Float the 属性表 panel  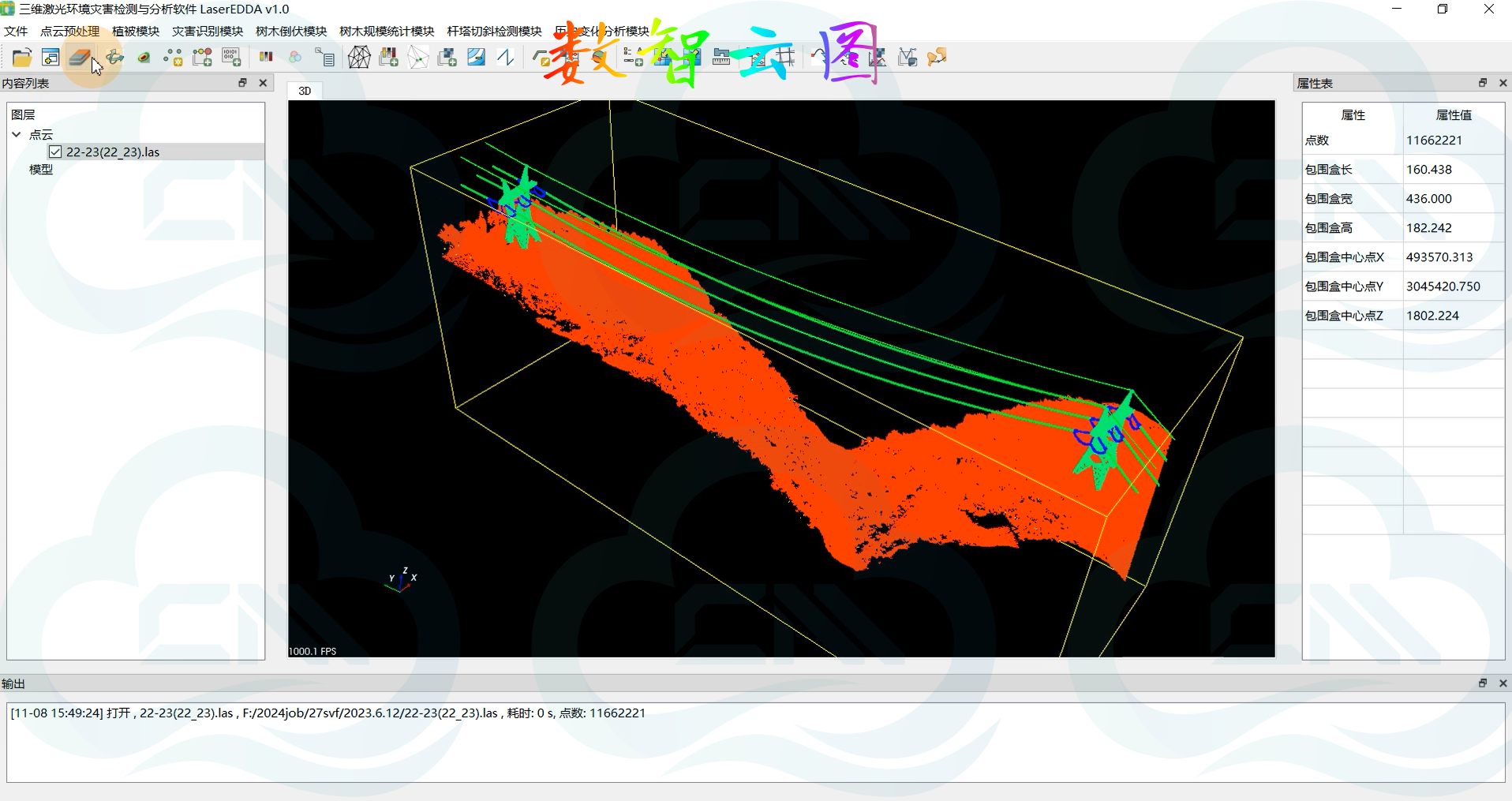(1482, 83)
